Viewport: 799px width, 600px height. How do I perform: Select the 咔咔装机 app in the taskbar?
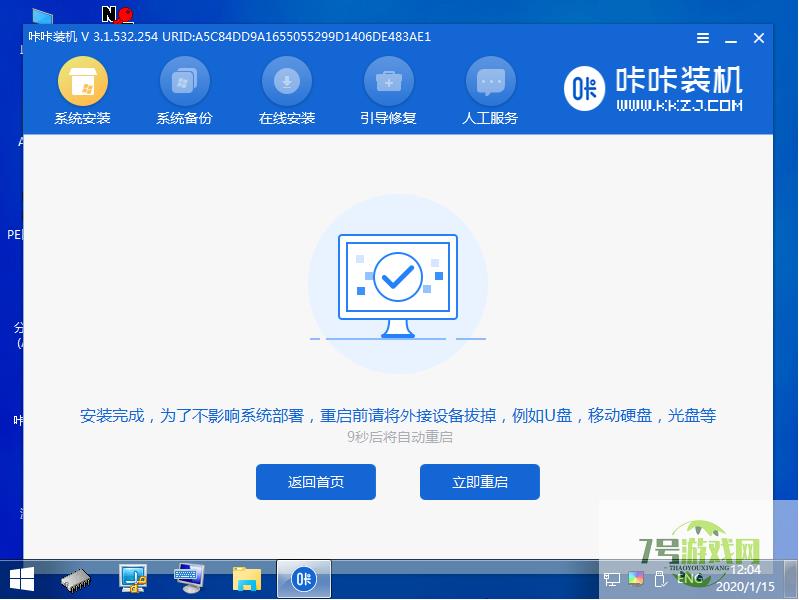click(304, 579)
